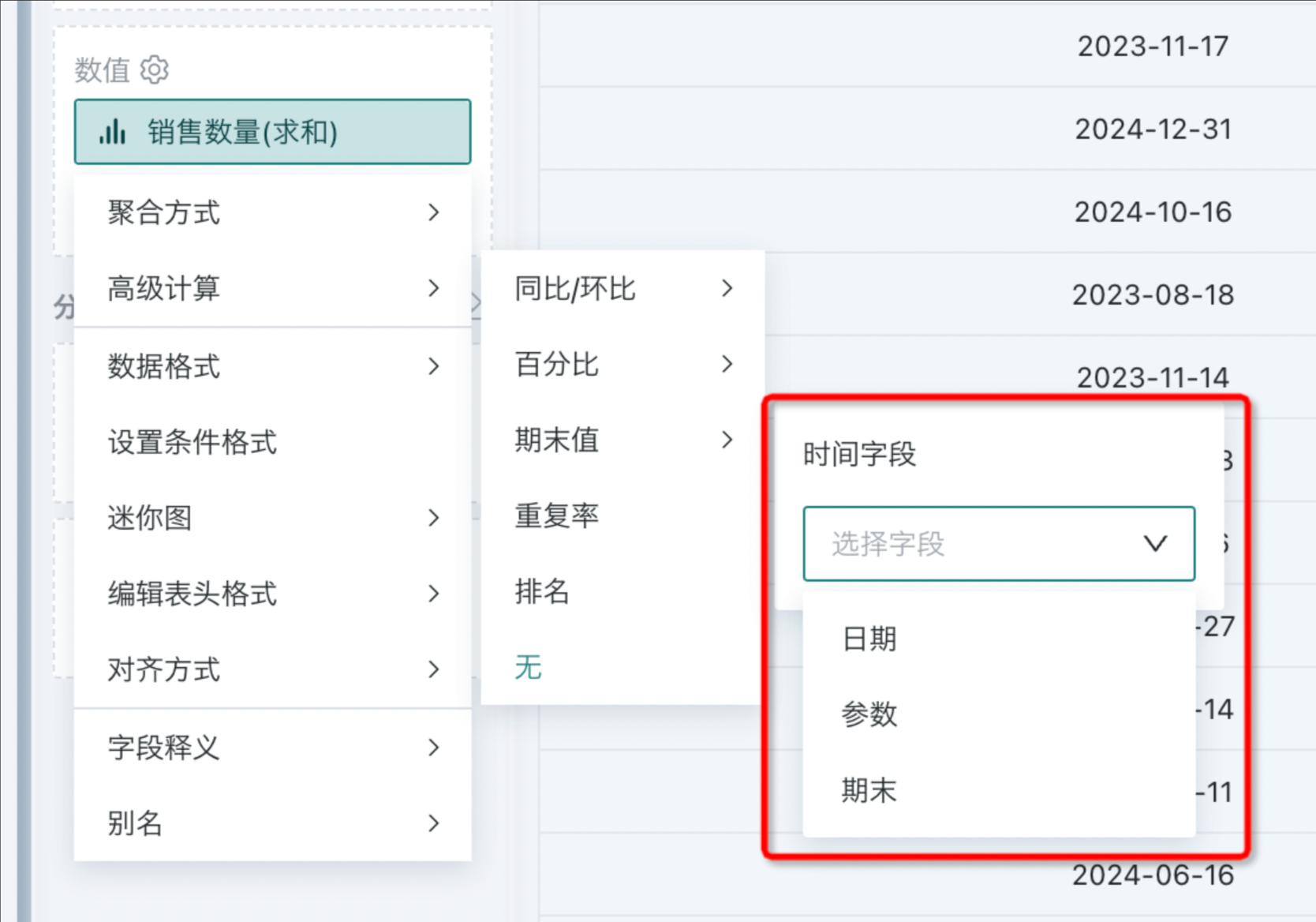This screenshot has height=922, width=1316.
Task: Open the 聚合方式 submenu
Action: pos(272,212)
